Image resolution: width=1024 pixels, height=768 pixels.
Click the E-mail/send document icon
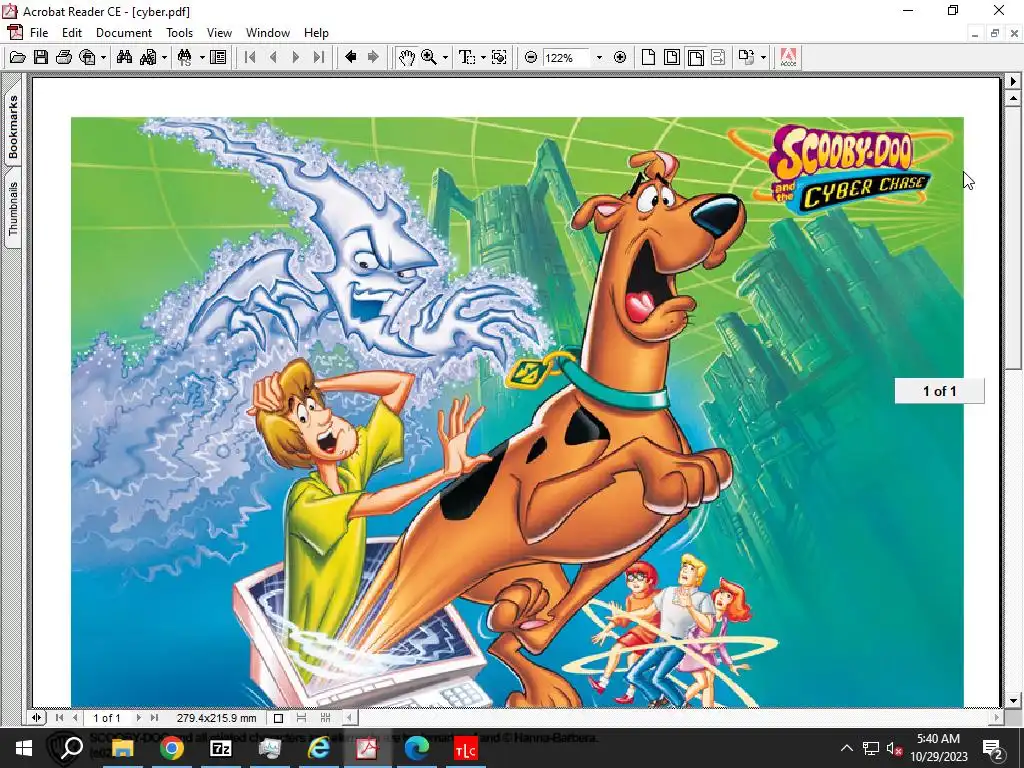pyautogui.click(x=87, y=57)
